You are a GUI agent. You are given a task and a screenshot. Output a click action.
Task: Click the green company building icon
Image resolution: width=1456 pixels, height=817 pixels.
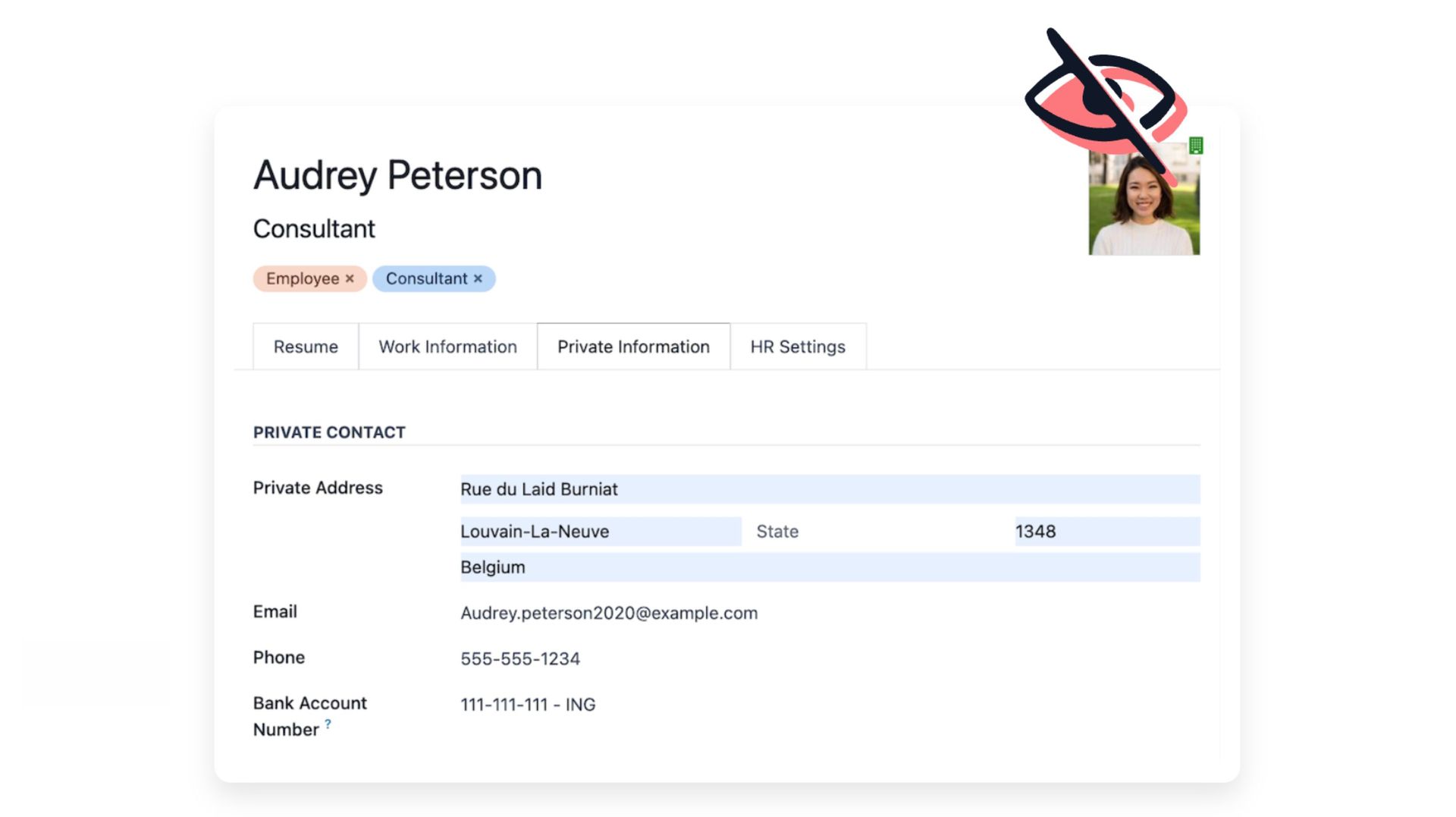pyautogui.click(x=1196, y=145)
